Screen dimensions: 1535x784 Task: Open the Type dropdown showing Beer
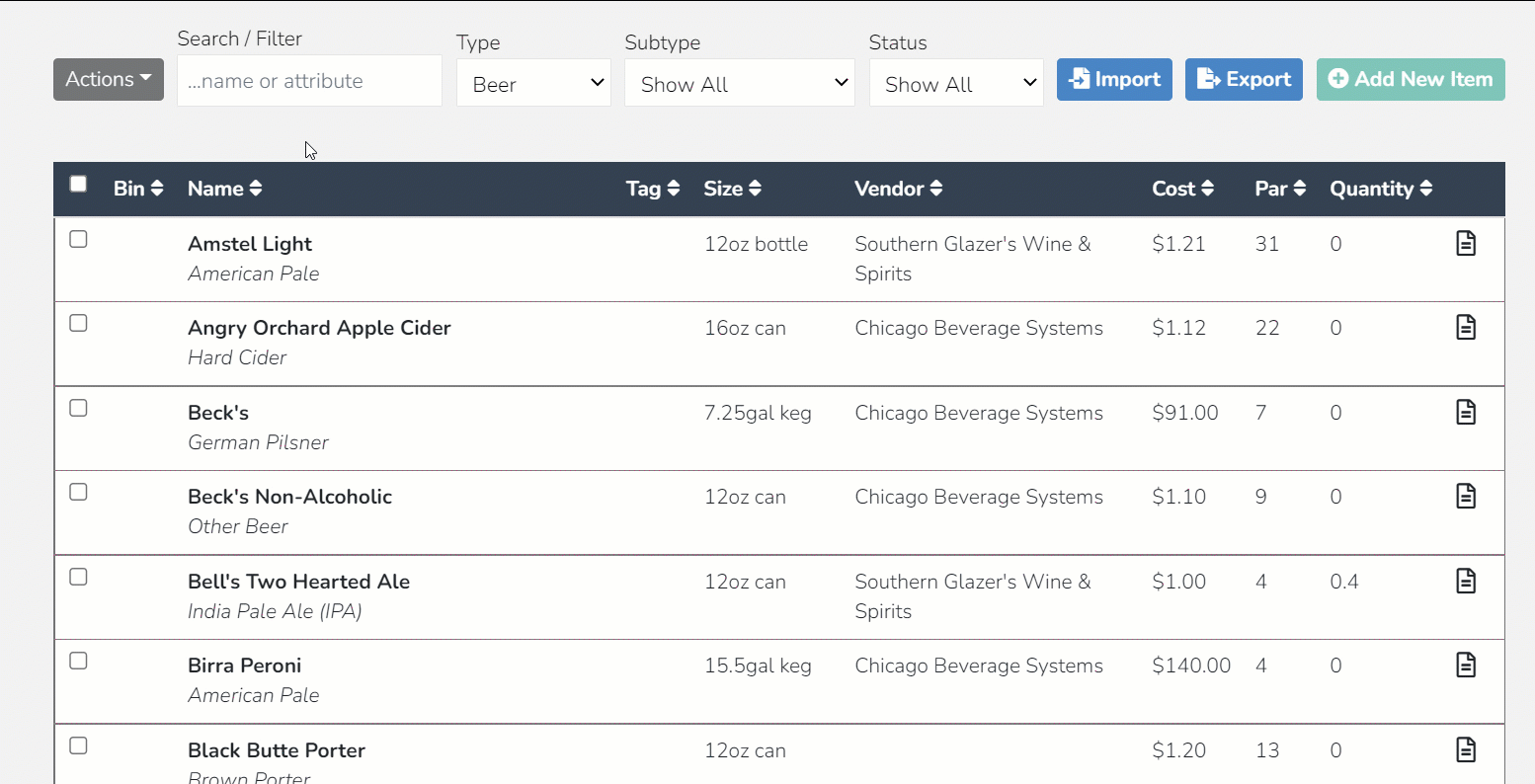(x=533, y=84)
